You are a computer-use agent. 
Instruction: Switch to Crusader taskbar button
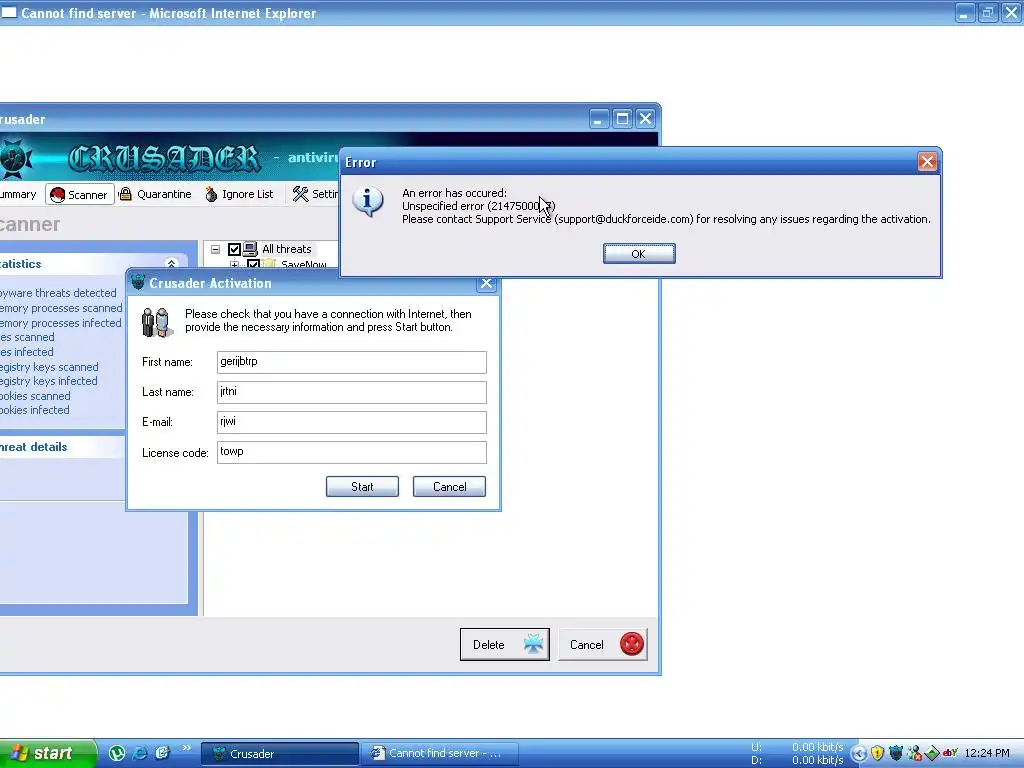280,754
